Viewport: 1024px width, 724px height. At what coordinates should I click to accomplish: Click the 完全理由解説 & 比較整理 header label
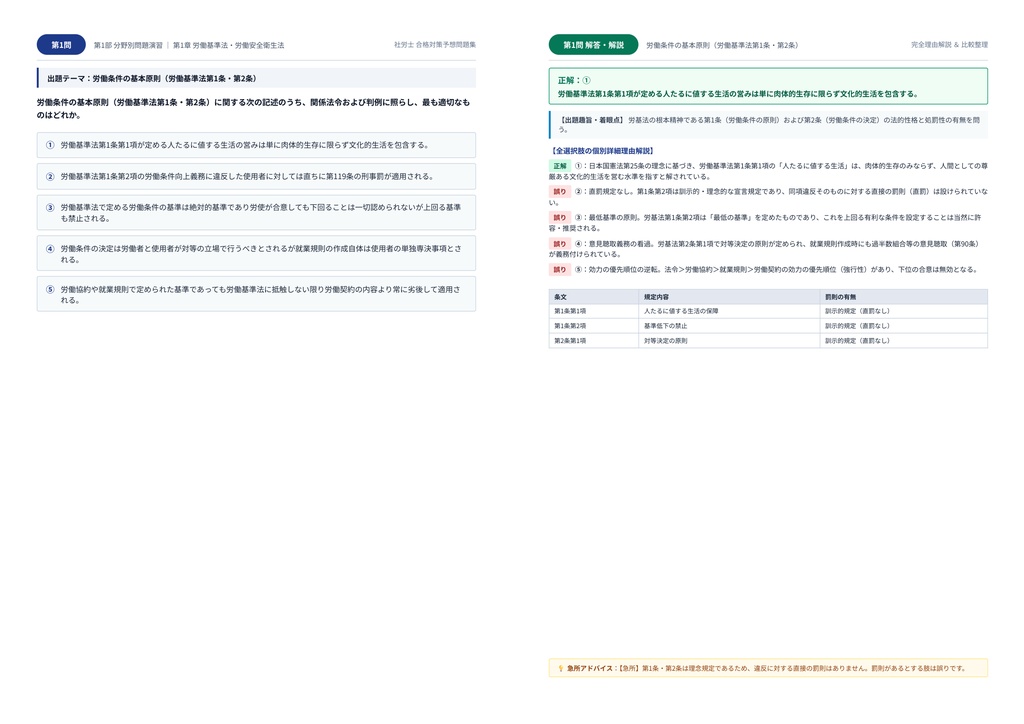pyautogui.click(x=949, y=44)
